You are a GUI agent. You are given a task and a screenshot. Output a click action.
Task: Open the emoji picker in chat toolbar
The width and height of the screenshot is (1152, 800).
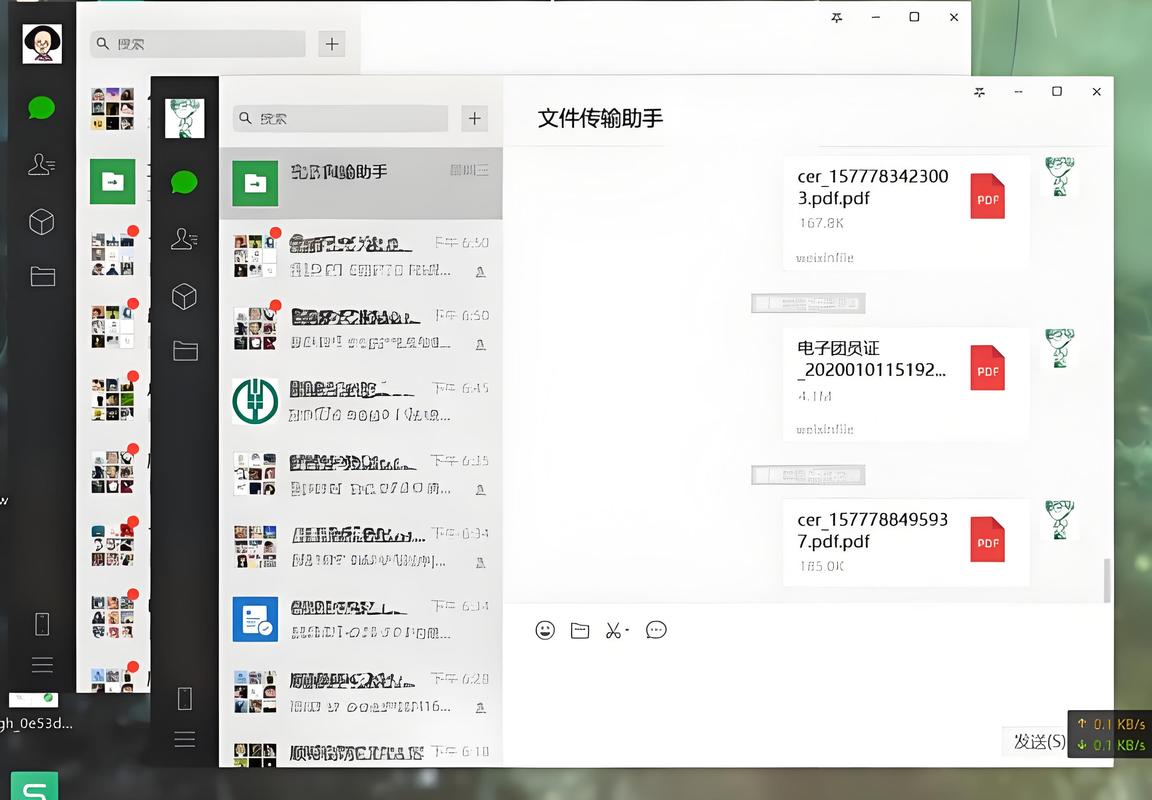[545, 630]
